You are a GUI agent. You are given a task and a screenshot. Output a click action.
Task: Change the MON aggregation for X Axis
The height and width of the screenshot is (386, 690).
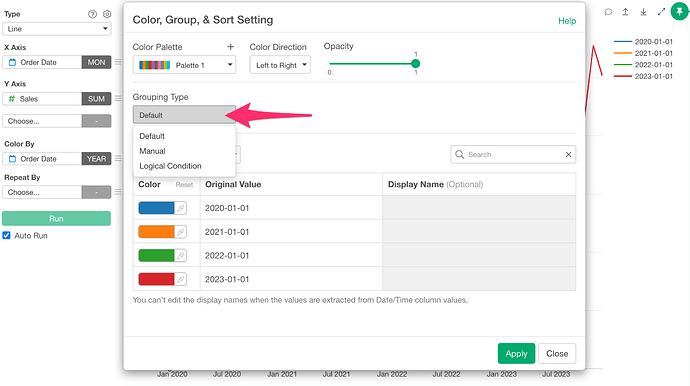click(x=96, y=62)
